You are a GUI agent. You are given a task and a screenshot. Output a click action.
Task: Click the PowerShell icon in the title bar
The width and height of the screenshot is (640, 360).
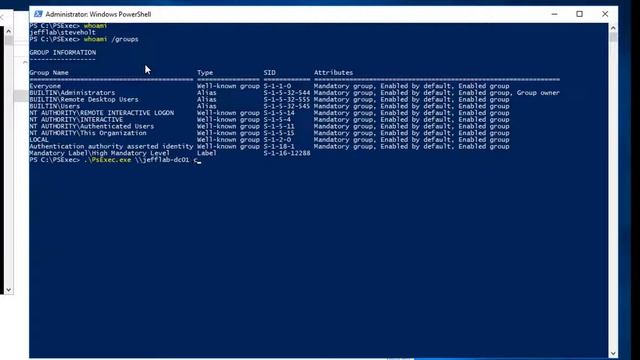point(38,14)
